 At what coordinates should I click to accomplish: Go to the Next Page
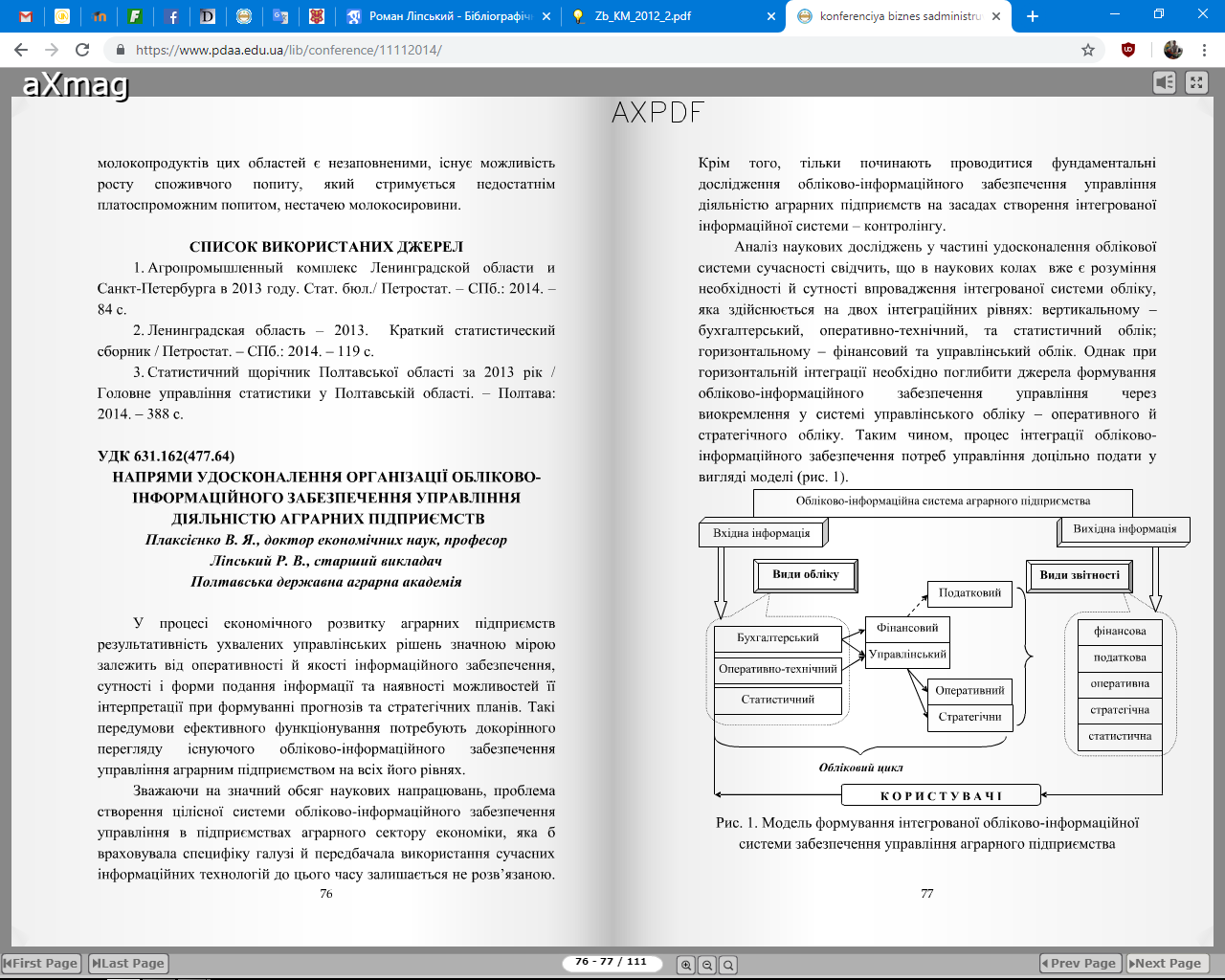coord(1168,964)
